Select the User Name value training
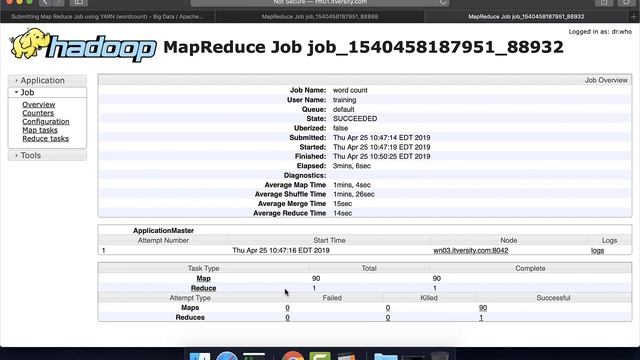The image size is (640, 360). (344, 100)
